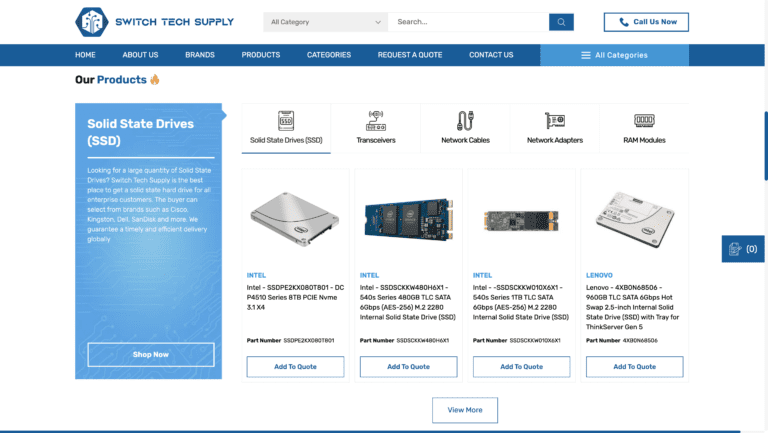The image size is (768, 433).
Task: Select the Transceivers category icon
Action: (376, 121)
